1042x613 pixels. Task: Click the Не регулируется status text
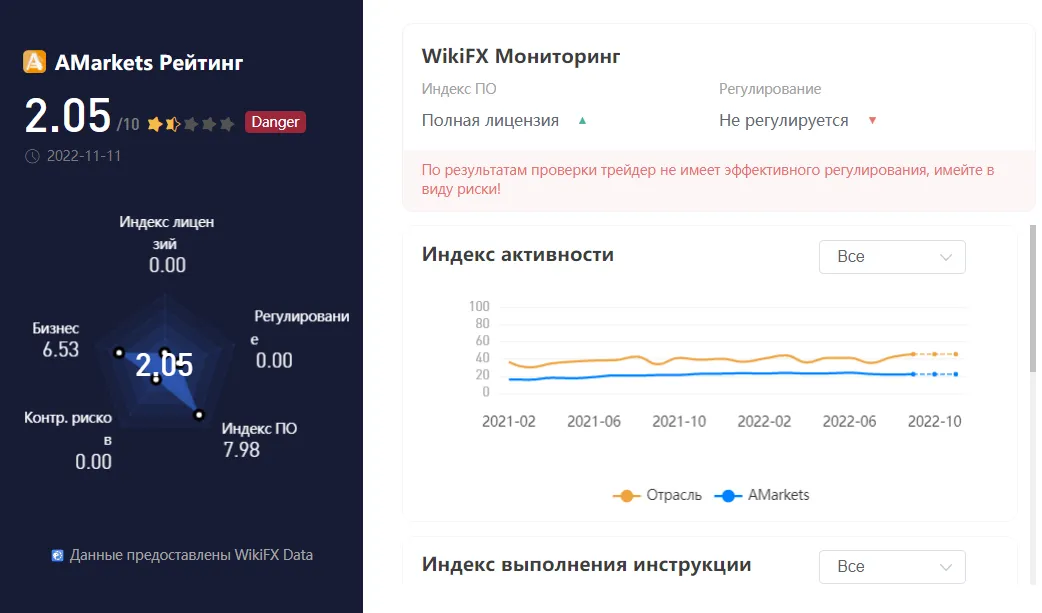pos(783,120)
